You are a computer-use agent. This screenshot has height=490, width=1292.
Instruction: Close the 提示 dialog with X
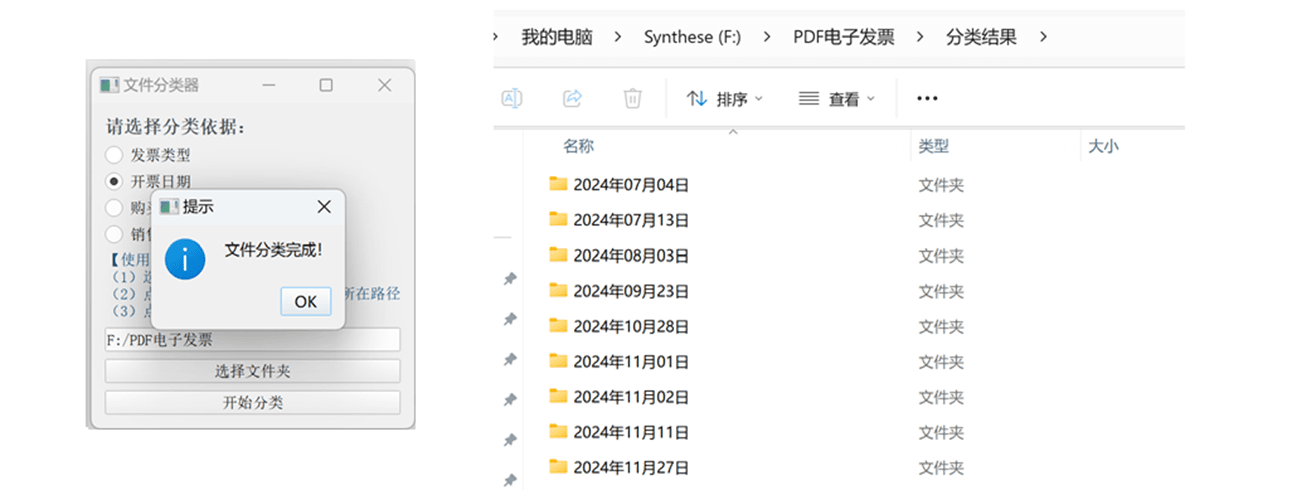pos(323,207)
